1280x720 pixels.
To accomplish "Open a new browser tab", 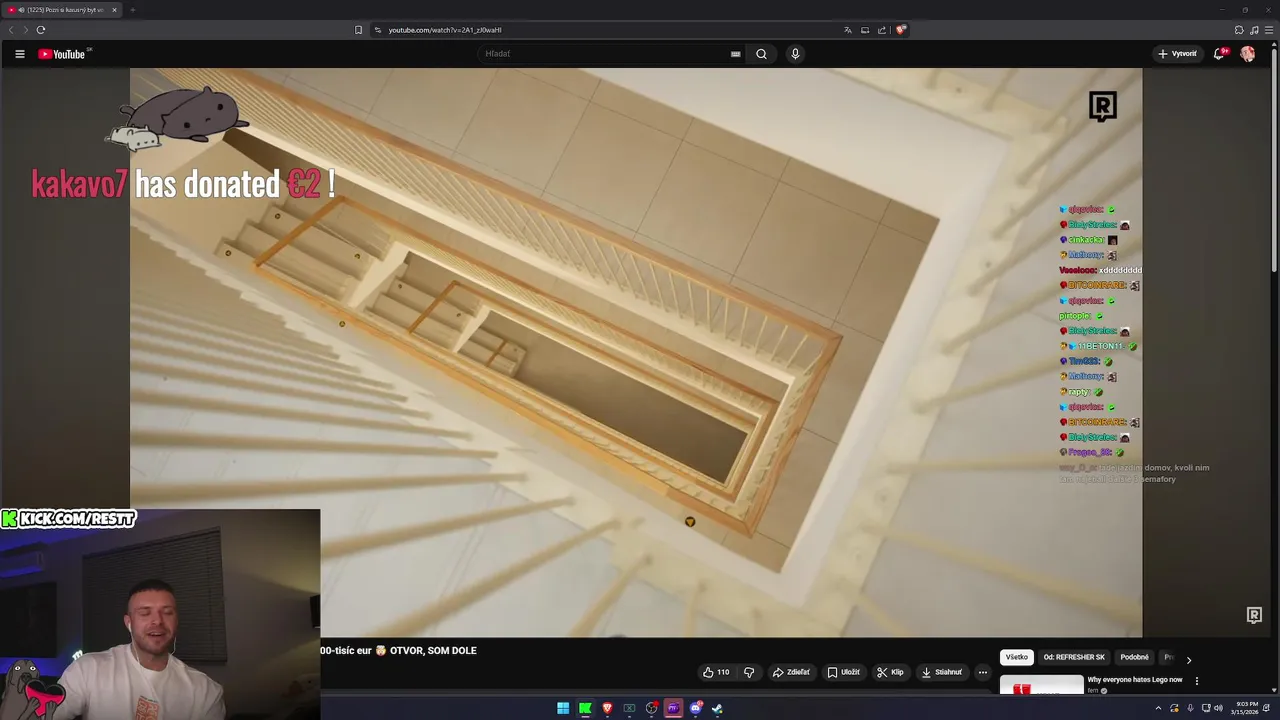I will (132, 10).
